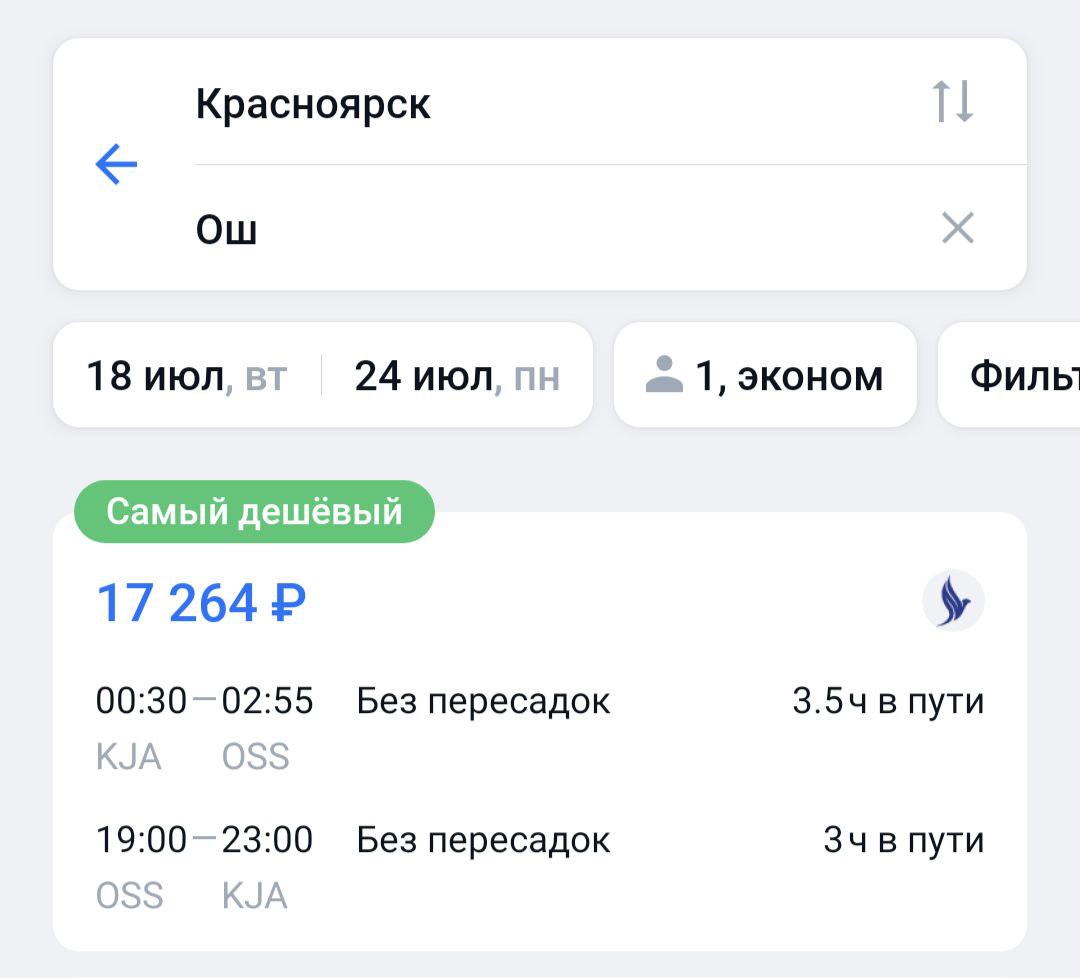
Task: Tap the 3 ч в пути duration
Action: (903, 840)
